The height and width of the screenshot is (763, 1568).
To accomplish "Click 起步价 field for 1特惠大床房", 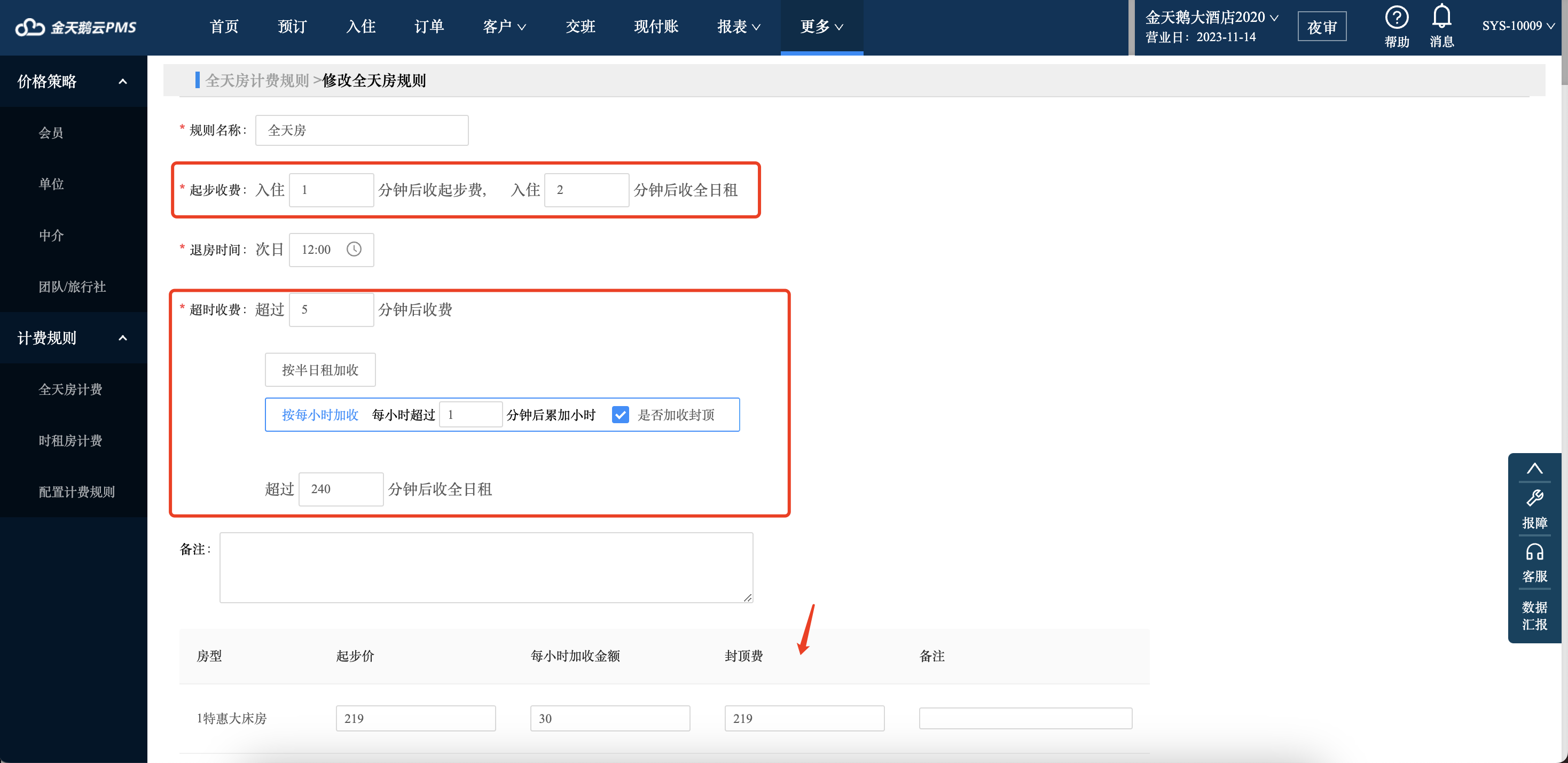I will tap(415, 719).
